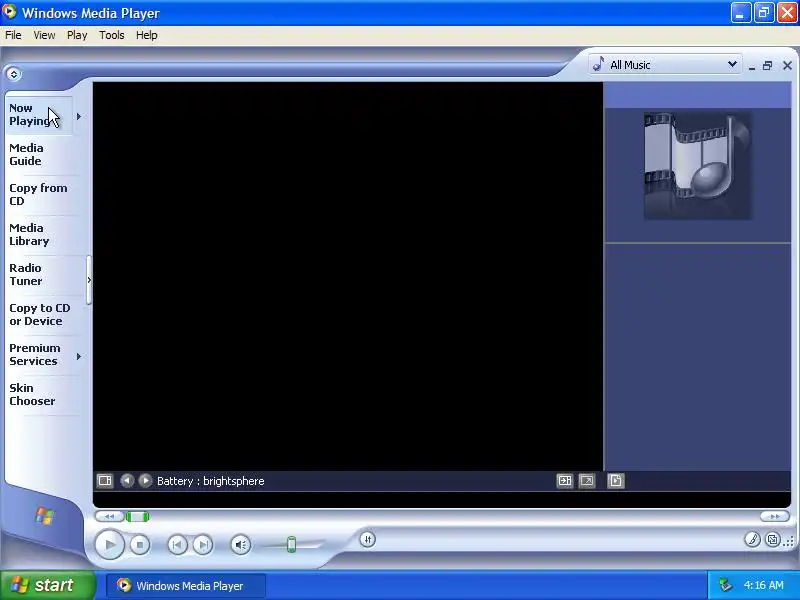The width and height of the screenshot is (800, 600).
Task: Select Windows Media Player taskbar button
Action: [x=186, y=586]
